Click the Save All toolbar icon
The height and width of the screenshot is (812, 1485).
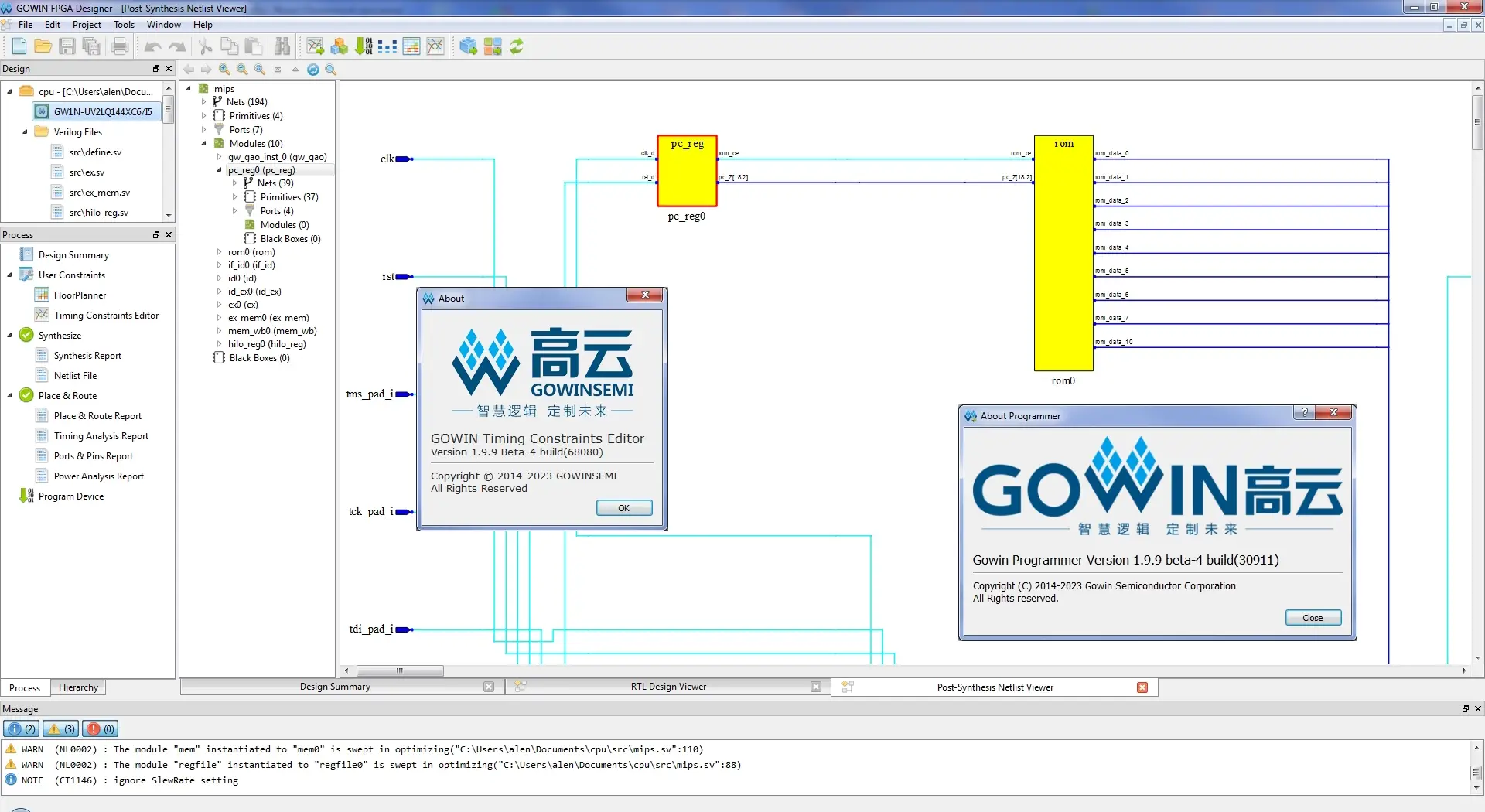(91, 46)
